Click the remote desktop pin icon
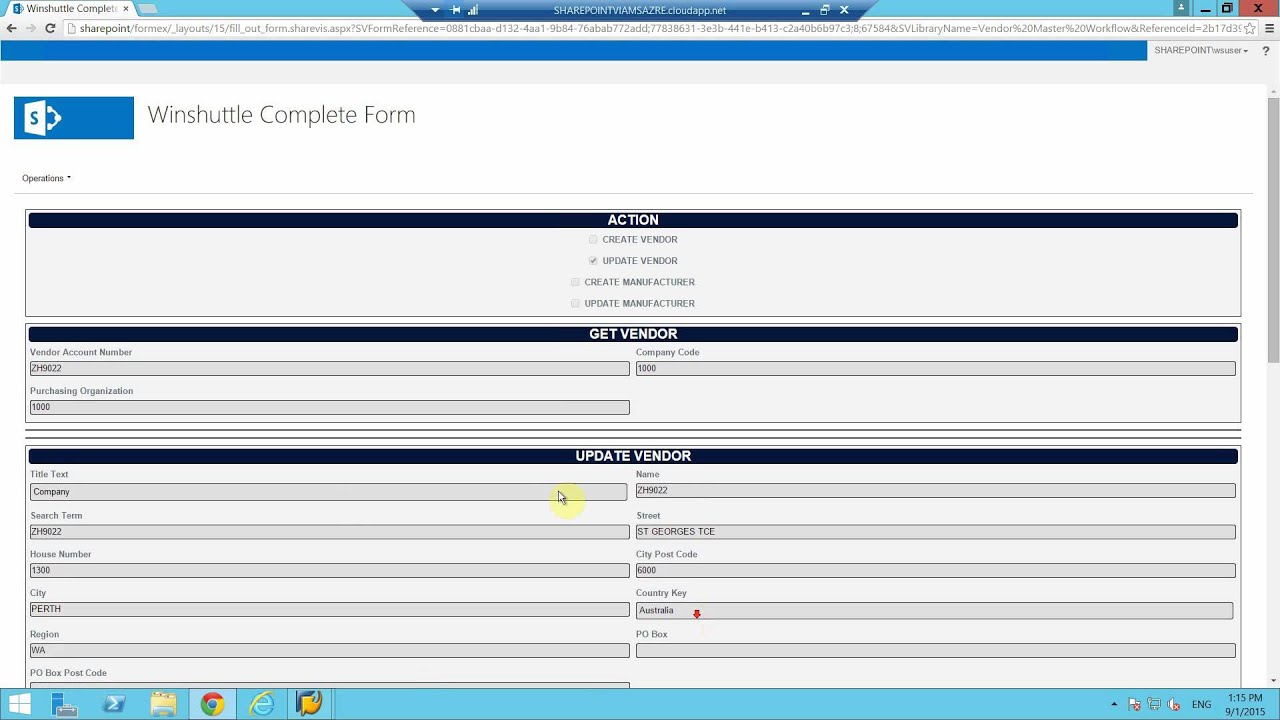 coord(455,10)
